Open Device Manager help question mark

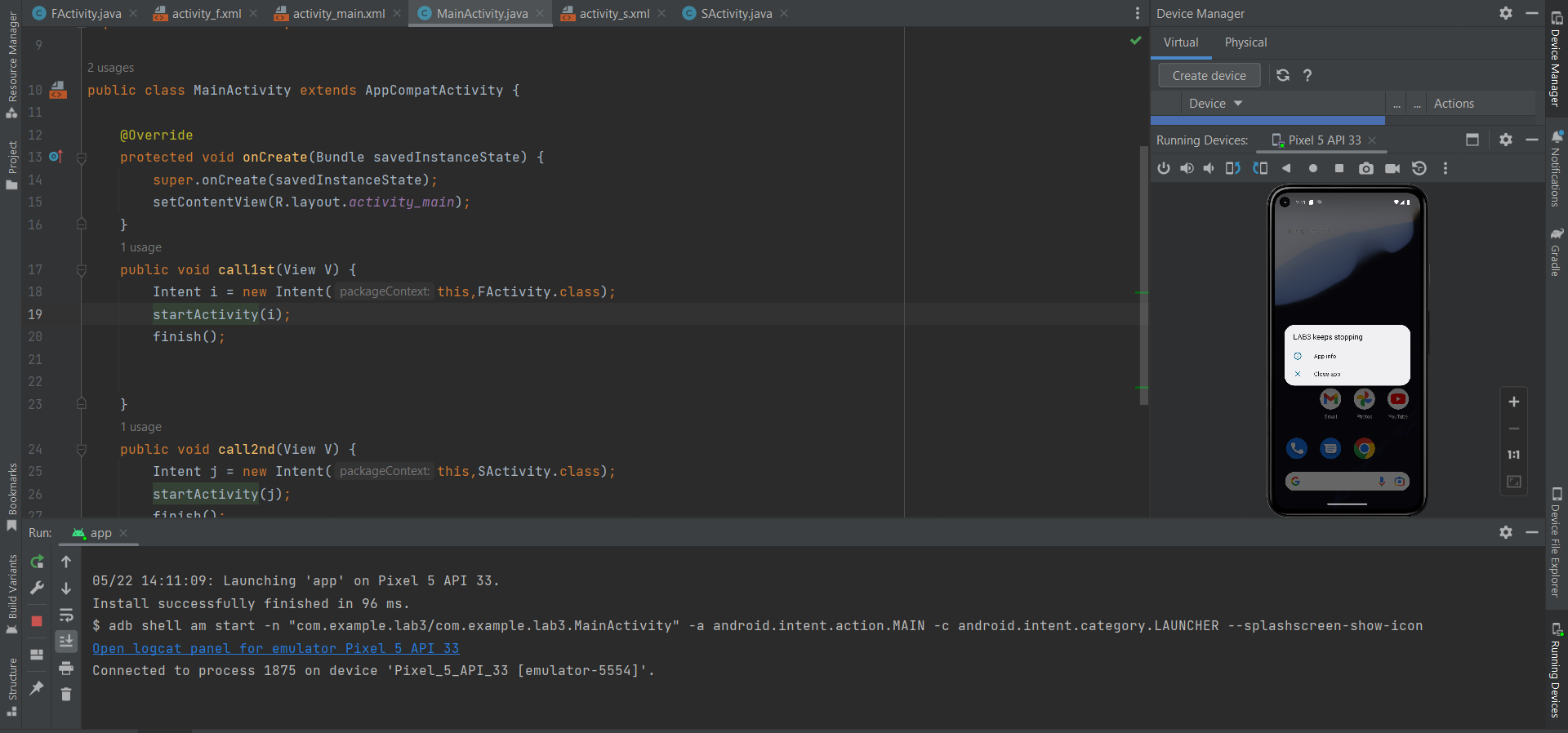click(x=1307, y=75)
